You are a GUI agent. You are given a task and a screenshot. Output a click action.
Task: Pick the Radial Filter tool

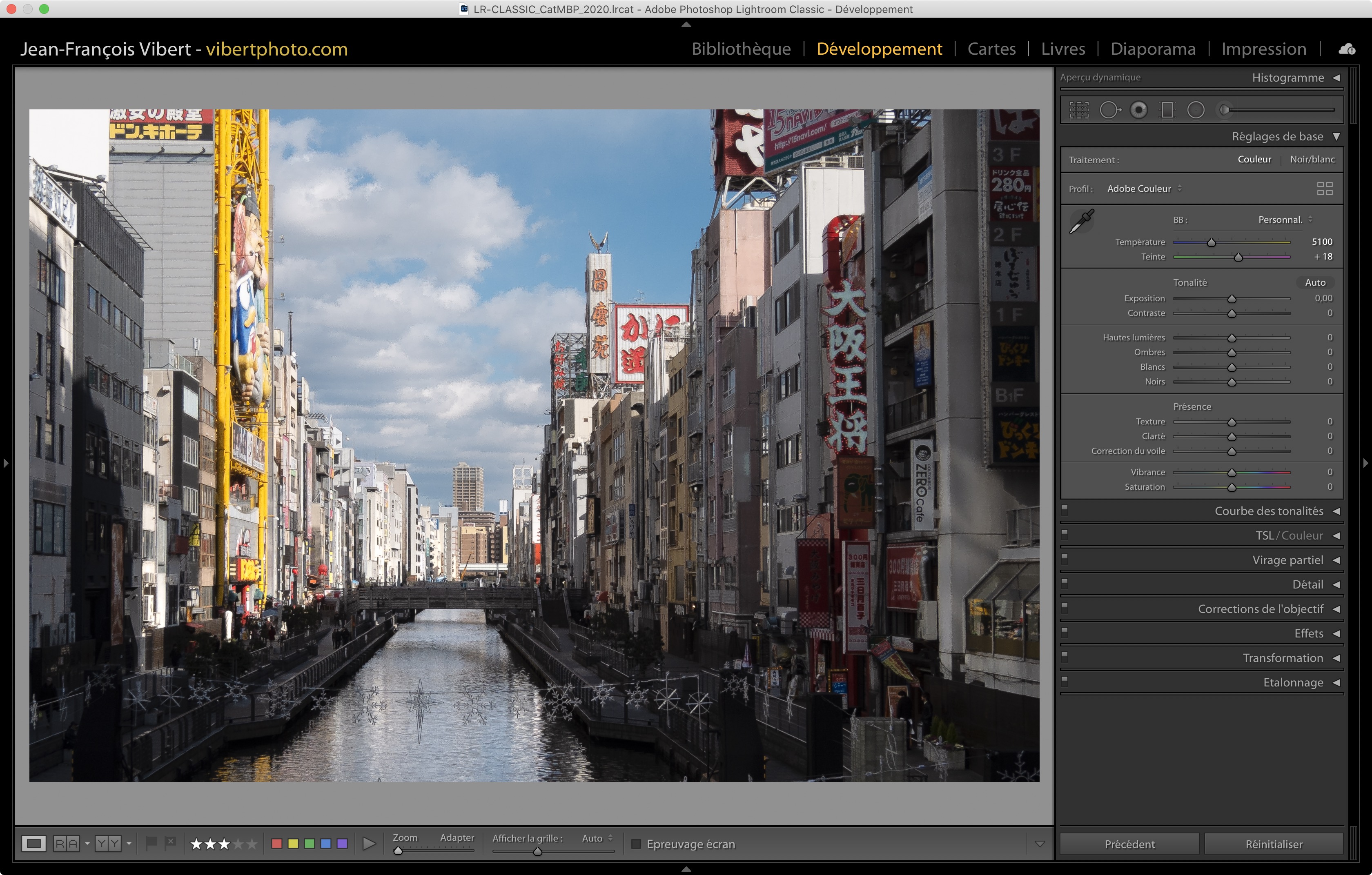(x=1195, y=110)
